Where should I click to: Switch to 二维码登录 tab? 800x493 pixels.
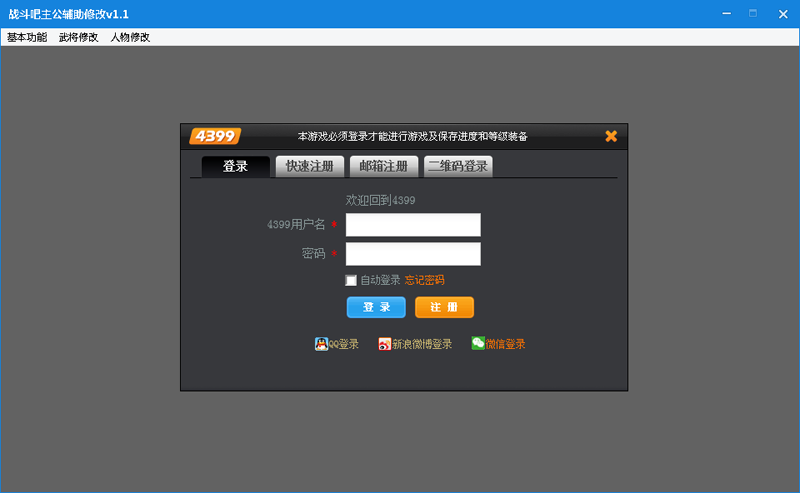coord(458,166)
